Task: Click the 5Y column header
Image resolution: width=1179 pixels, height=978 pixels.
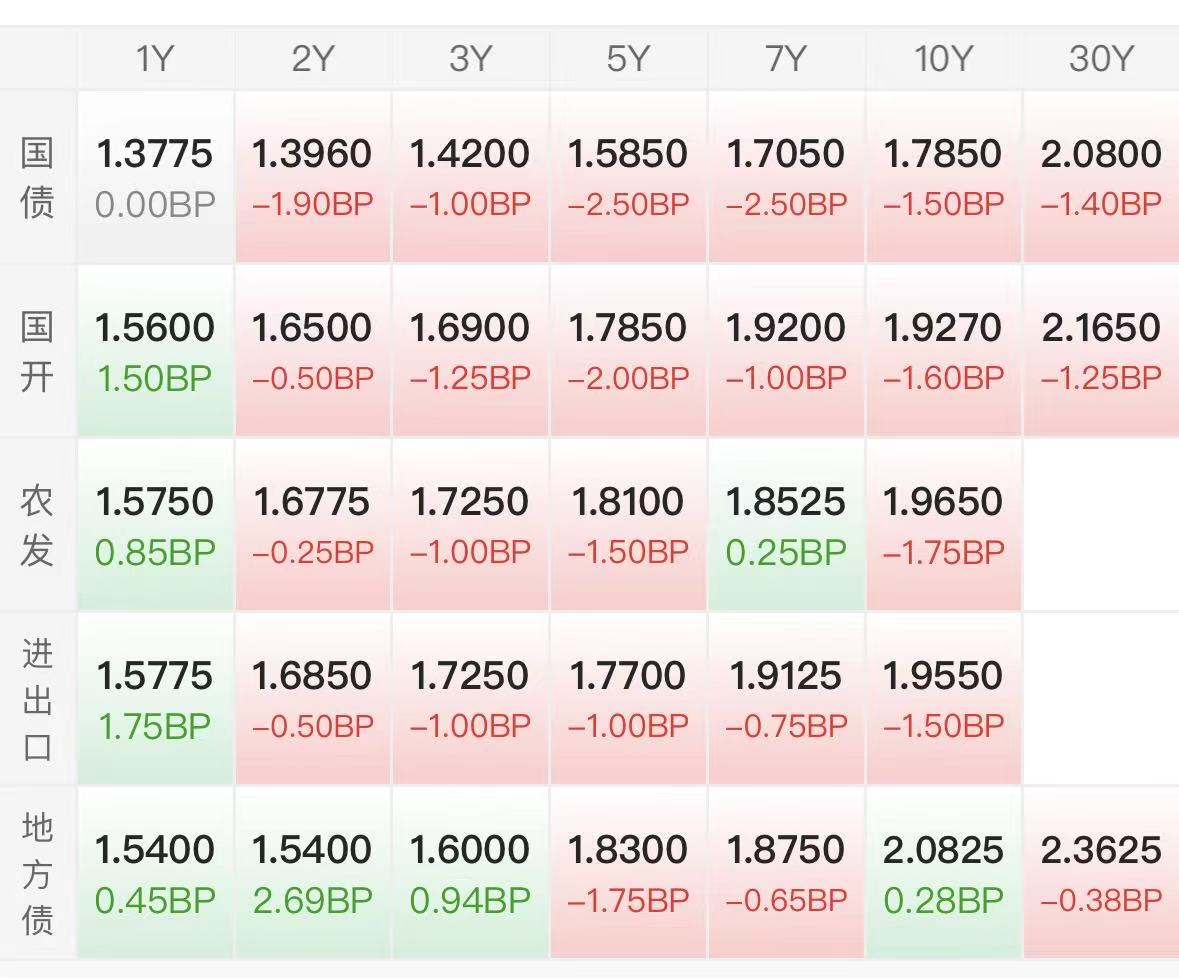Action: coord(628,59)
